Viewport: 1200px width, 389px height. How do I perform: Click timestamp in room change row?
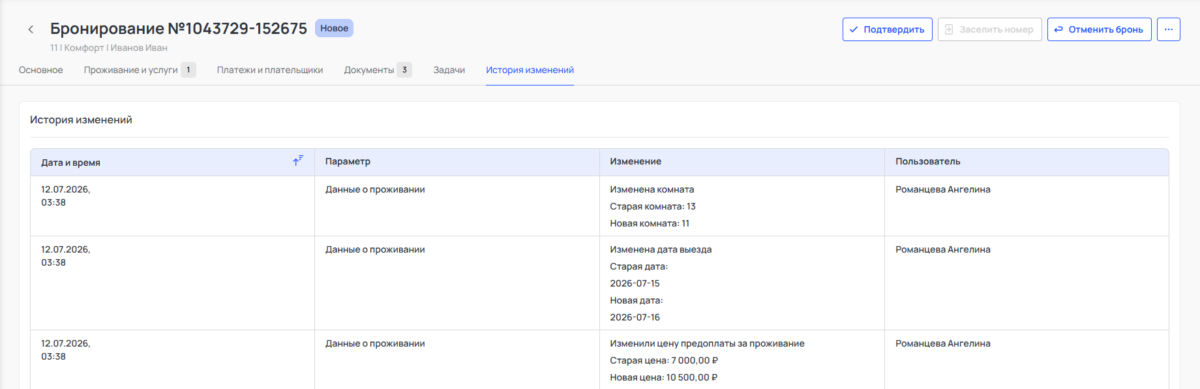click(66, 195)
